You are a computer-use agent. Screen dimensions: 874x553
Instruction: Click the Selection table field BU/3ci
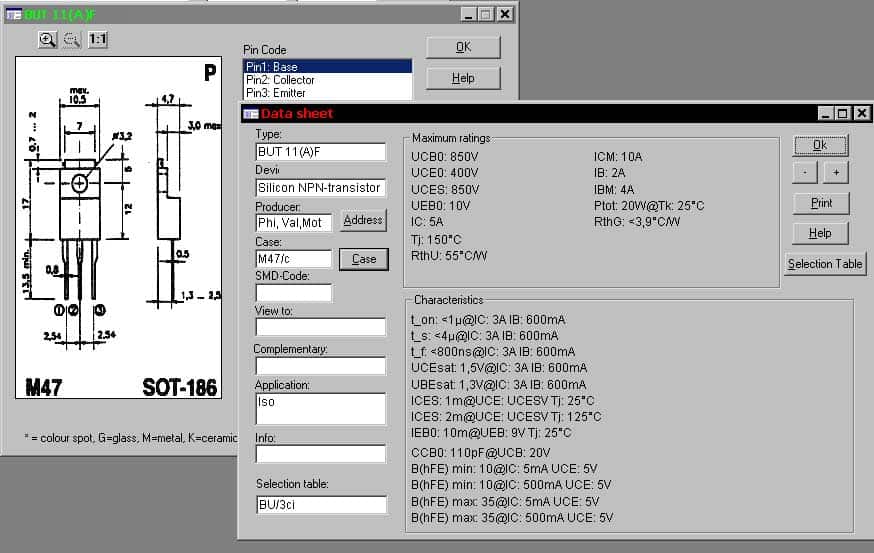click(322, 505)
